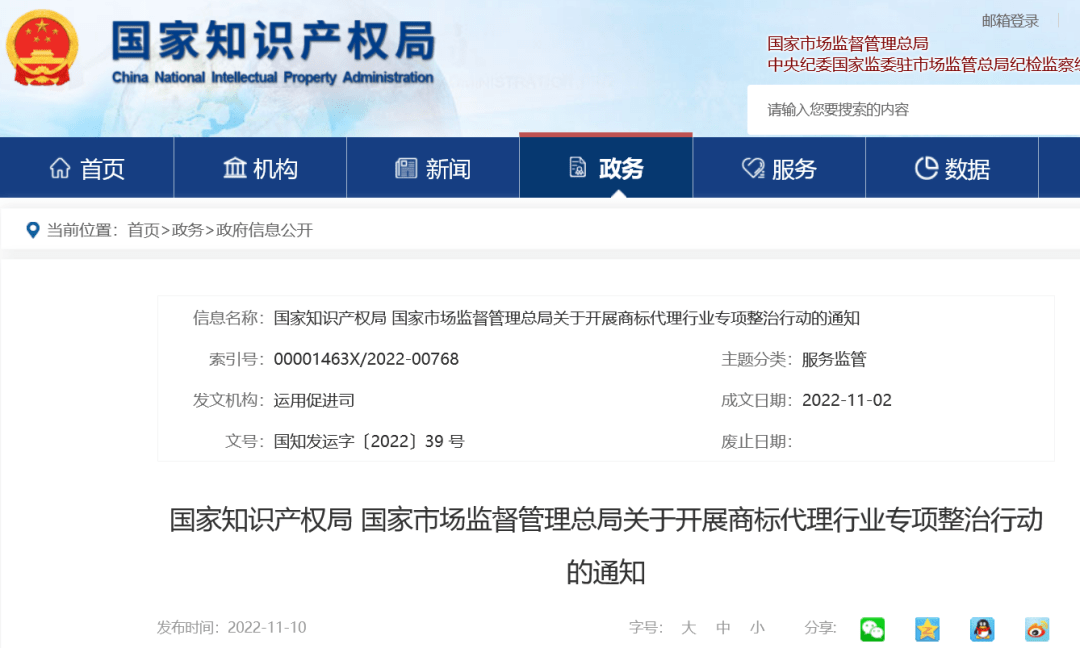Set font size to 大
Viewport: 1080px width, 648px height.
click(x=688, y=627)
